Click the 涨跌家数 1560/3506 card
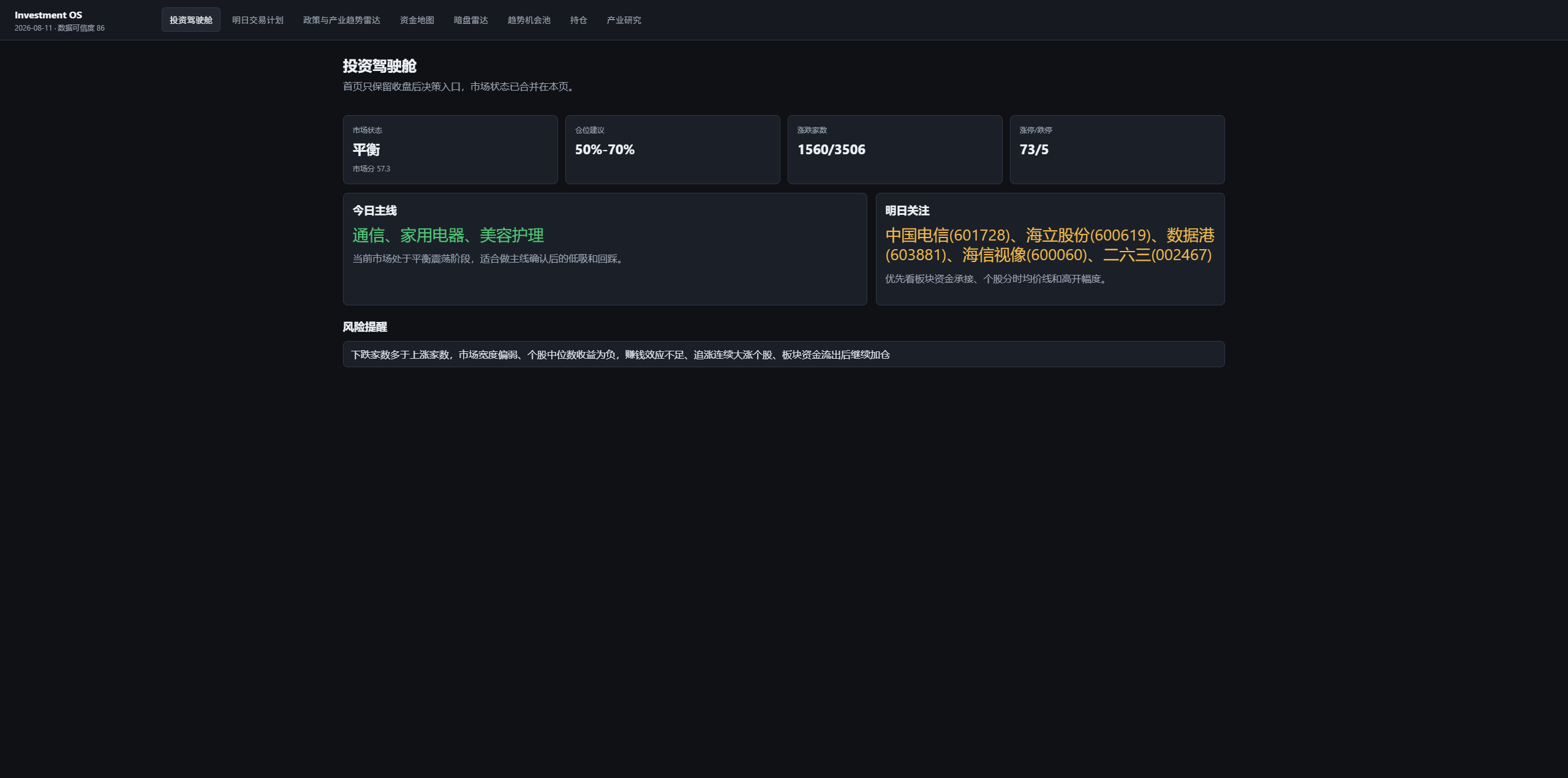This screenshot has height=778, width=1568. click(x=895, y=149)
